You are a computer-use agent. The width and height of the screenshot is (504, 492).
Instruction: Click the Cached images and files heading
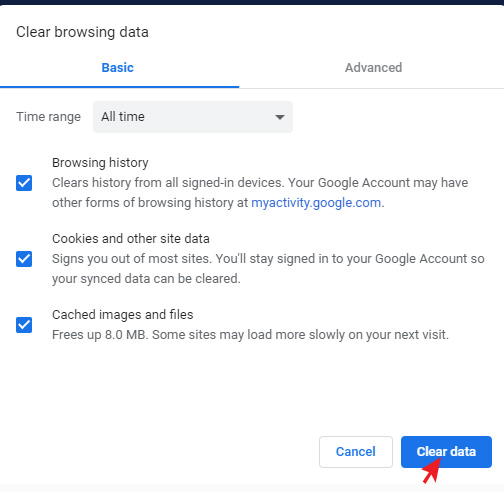pyautogui.click(x=123, y=315)
